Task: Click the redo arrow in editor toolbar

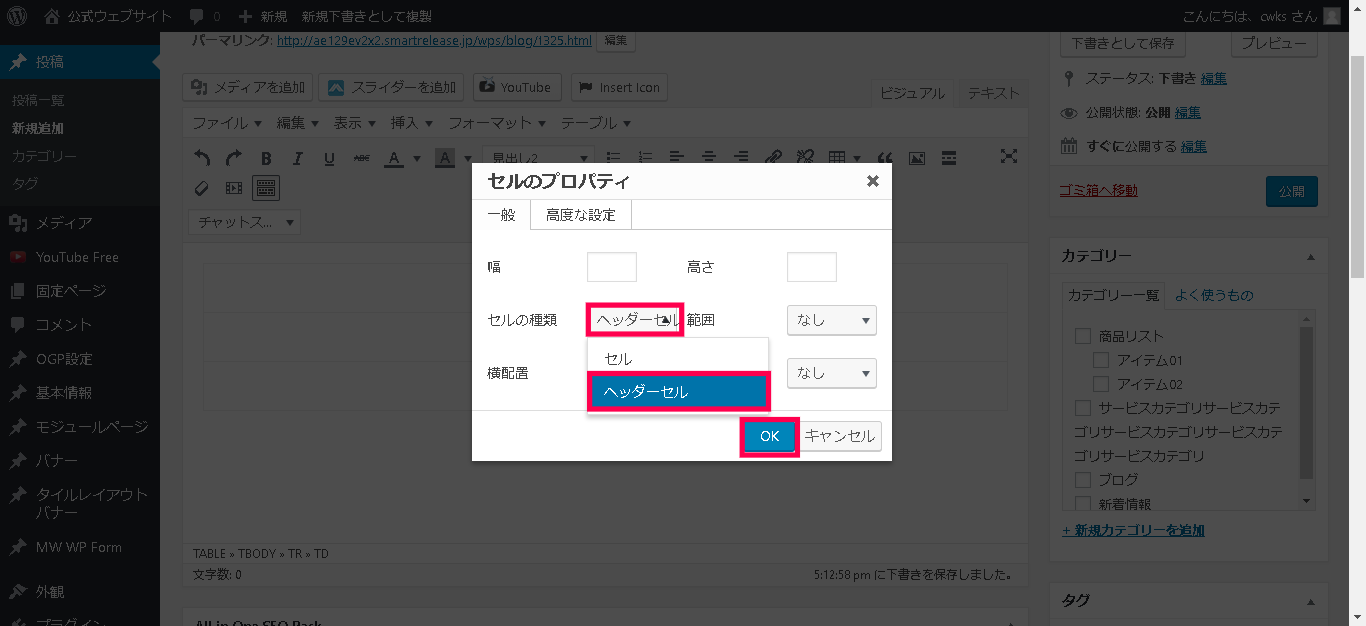Action: click(233, 158)
